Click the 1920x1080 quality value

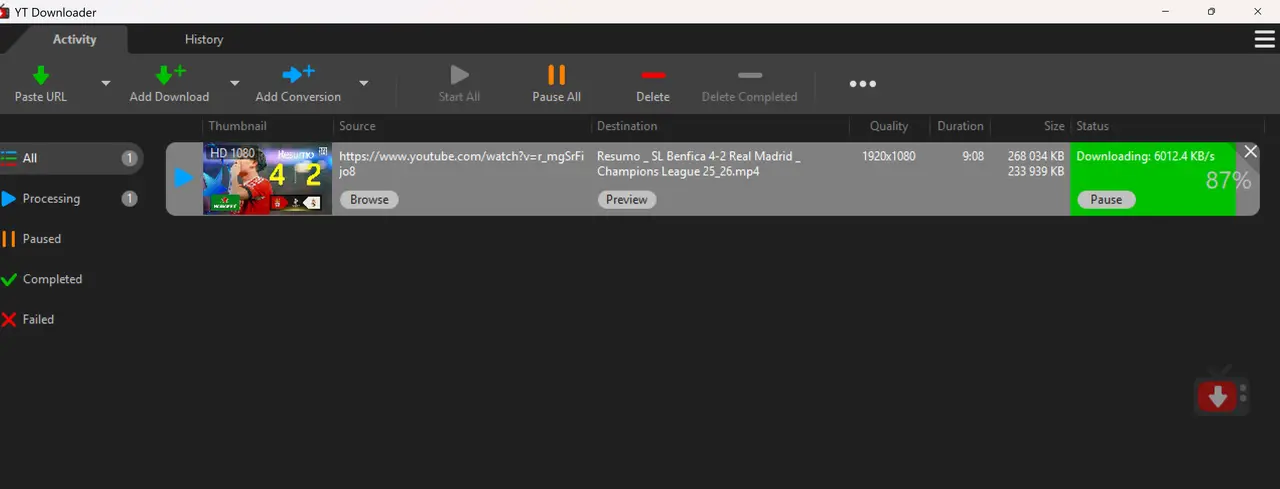coord(889,156)
